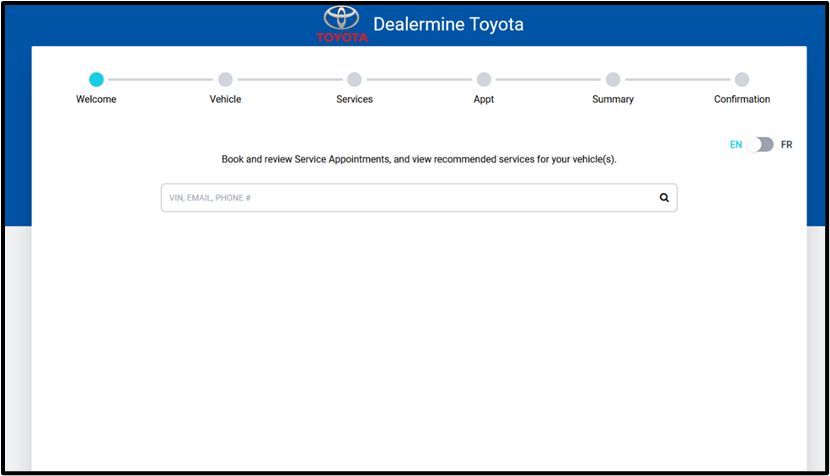Viewport: 830px width, 476px height.
Task: Go to the Confirmation step label
Action: pyautogui.click(x=742, y=99)
